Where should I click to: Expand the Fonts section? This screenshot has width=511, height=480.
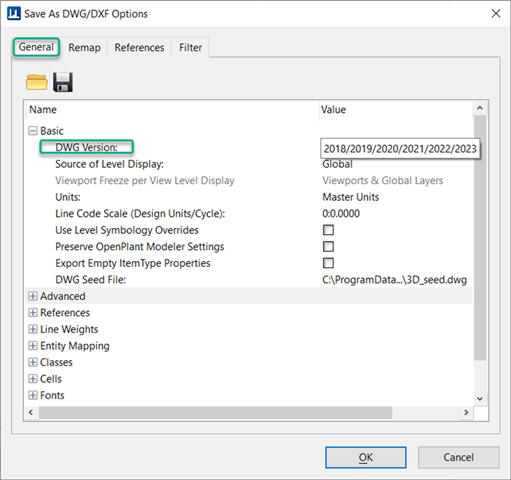[33, 395]
